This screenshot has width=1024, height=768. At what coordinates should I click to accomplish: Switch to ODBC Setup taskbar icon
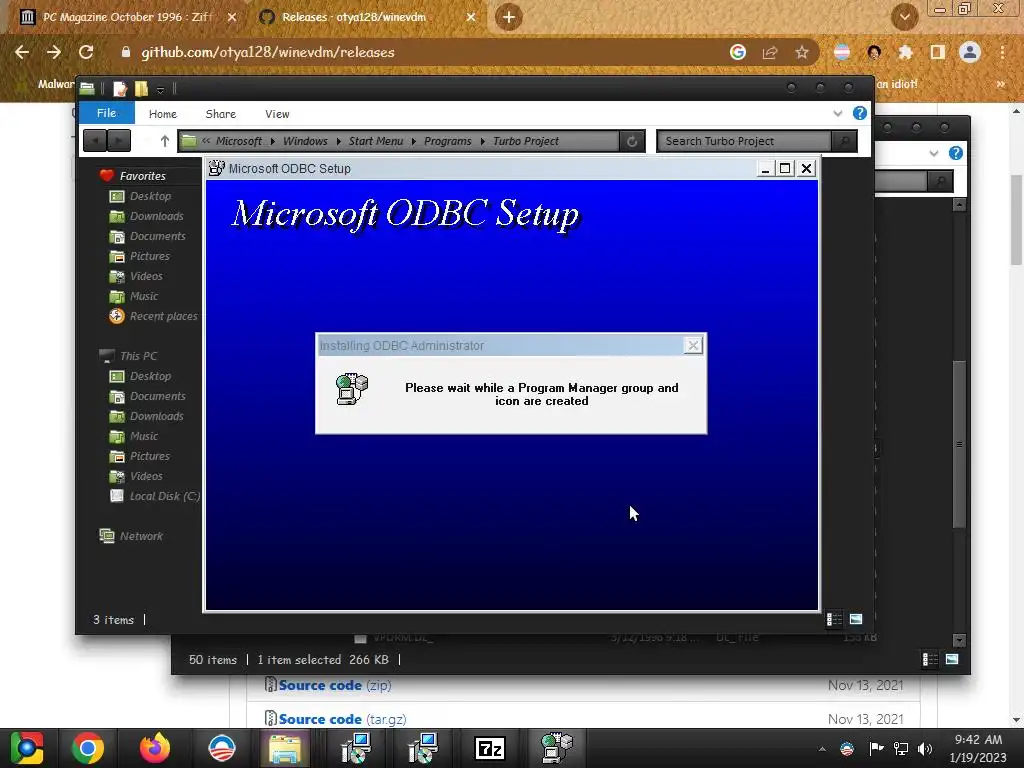pyautogui.click(x=556, y=748)
